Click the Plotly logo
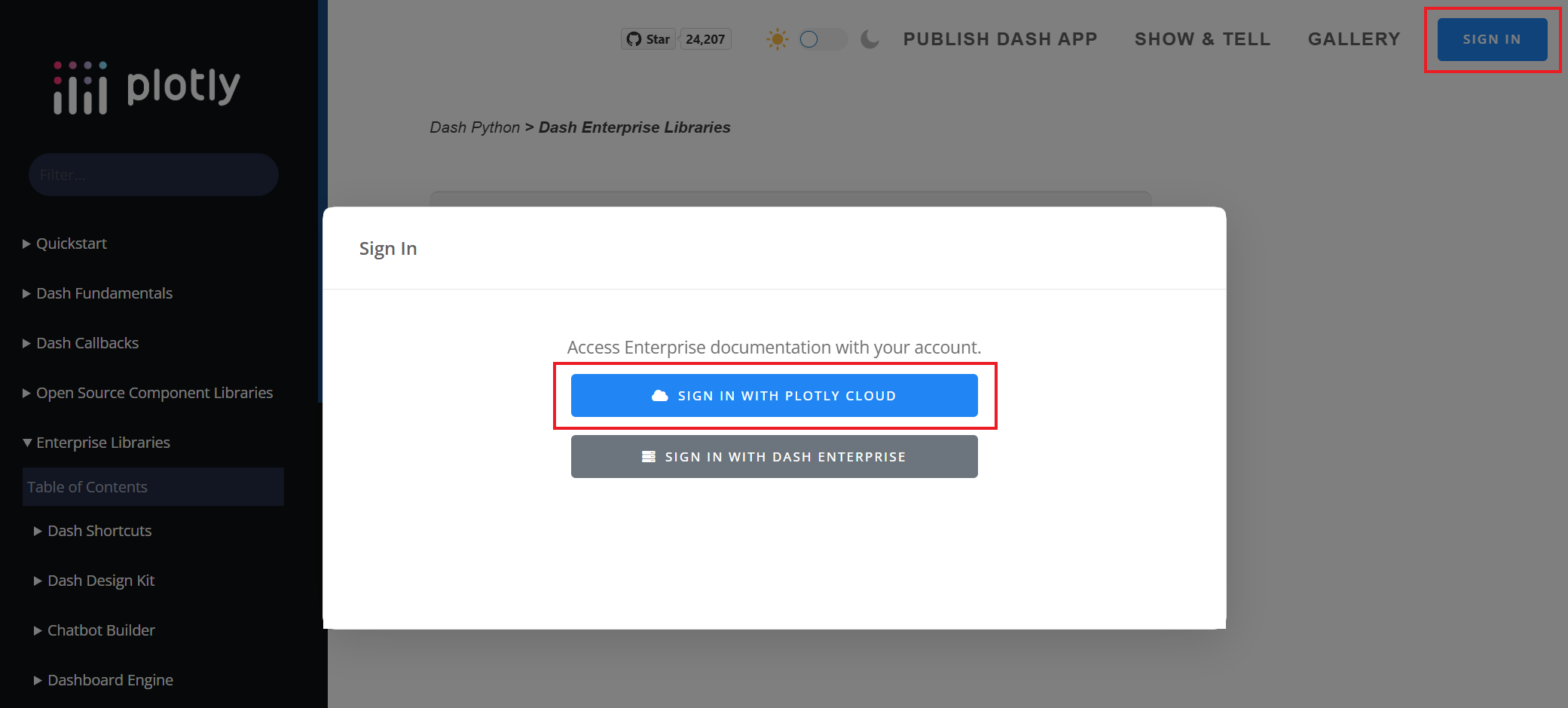1568x708 pixels. coord(145,86)
